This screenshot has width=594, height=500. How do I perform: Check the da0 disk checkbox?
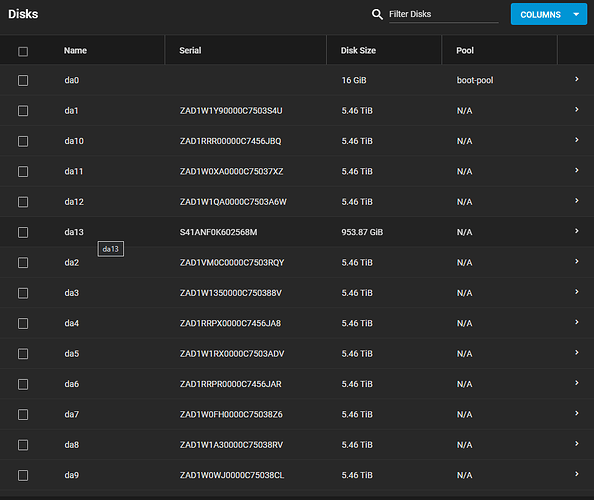[x=23, y=80]
